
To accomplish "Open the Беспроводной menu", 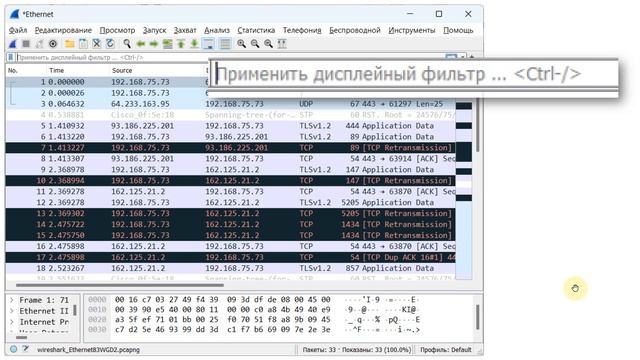I will [x=355, y=30].
